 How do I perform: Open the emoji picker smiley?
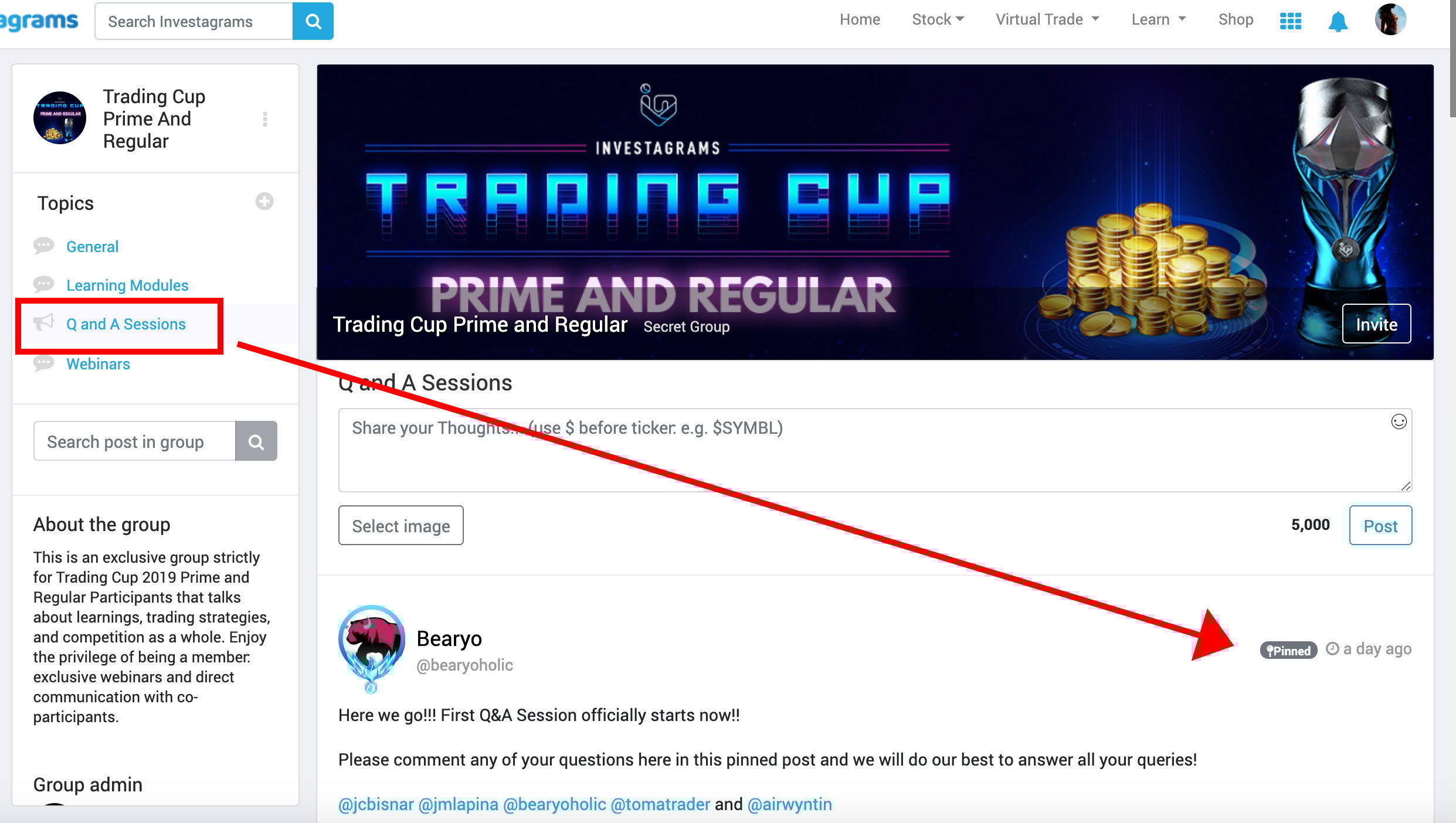coord(1399,421)
